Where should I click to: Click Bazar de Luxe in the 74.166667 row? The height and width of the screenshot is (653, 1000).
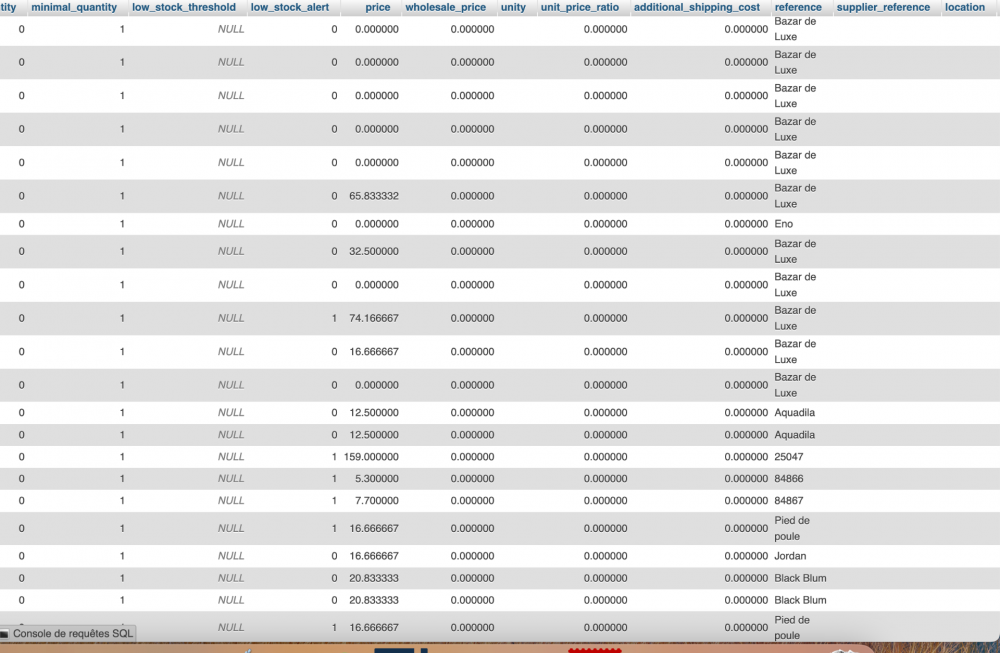click(795, 318)
